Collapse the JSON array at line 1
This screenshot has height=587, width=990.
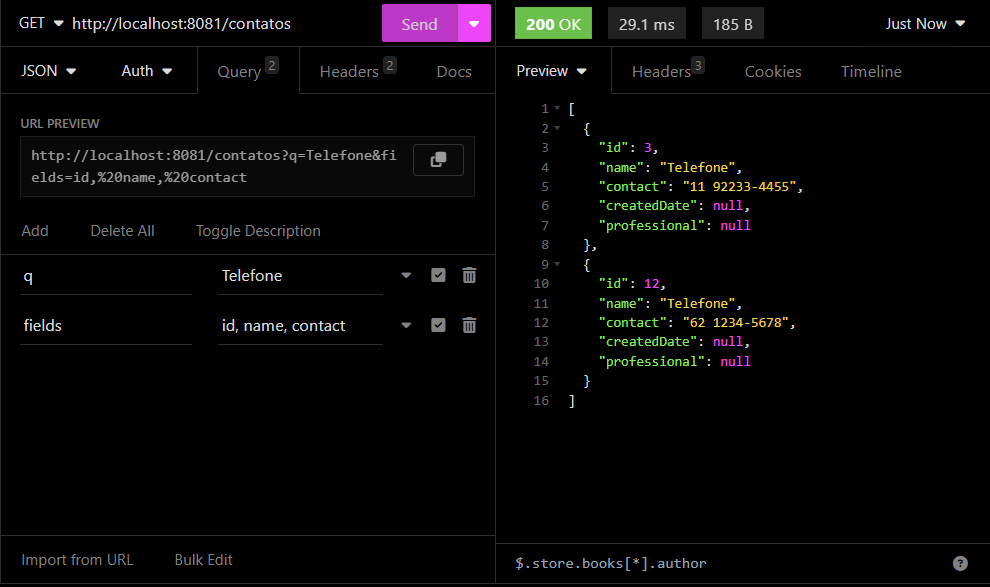click(557, 109)
